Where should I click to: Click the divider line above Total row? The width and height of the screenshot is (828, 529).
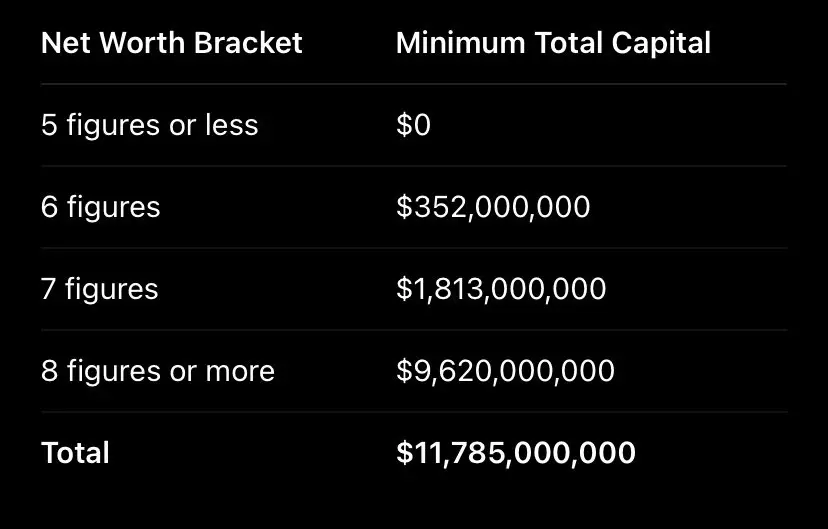tap(414, 412)
